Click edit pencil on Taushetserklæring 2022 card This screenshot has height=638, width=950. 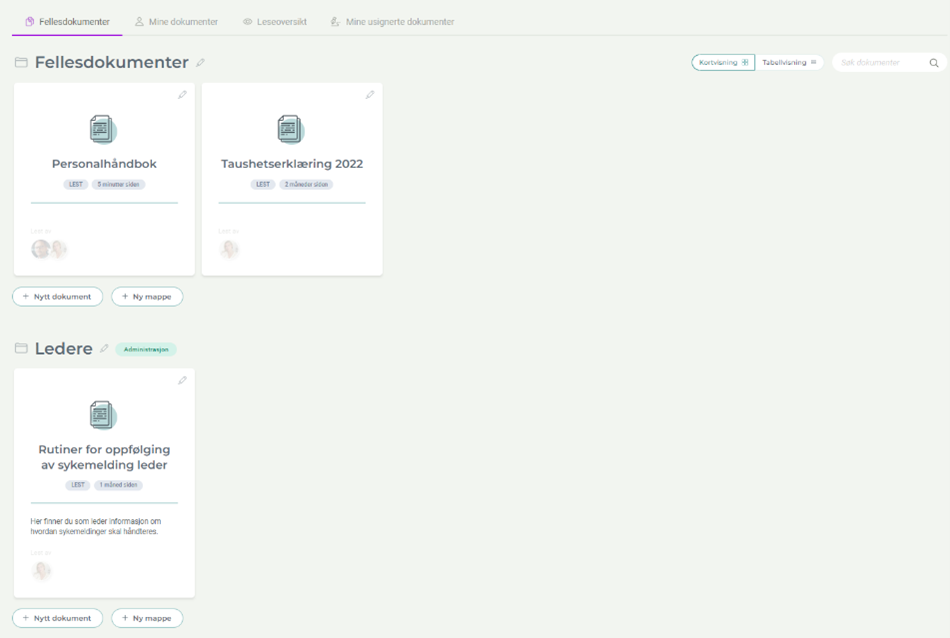click(x=370, y=95)
